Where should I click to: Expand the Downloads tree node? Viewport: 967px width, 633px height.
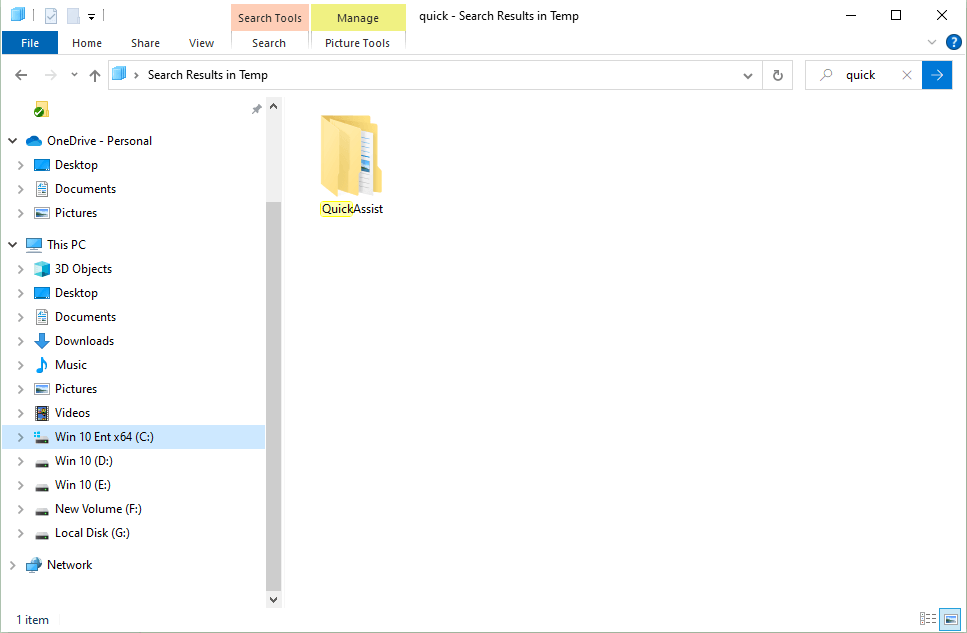pos(21,341)
